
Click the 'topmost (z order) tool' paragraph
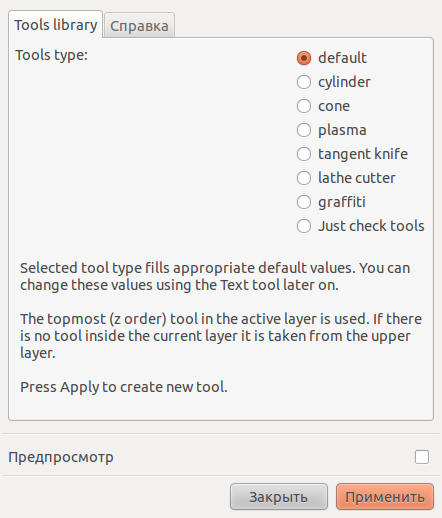click(221, 336)
